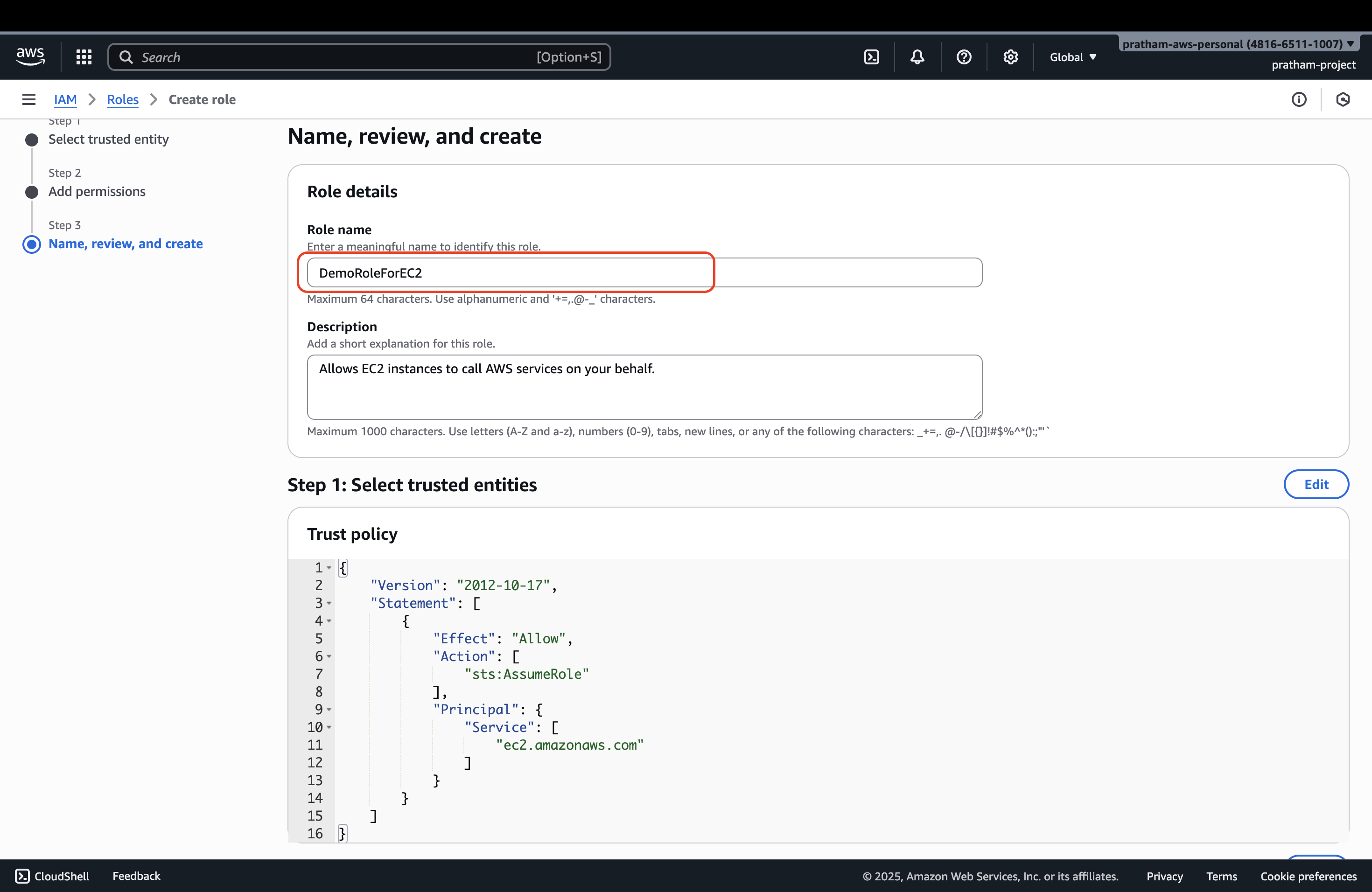Click the Role name input field
The width and height of the screenshot is (1372, 892).
pos(644,272)
